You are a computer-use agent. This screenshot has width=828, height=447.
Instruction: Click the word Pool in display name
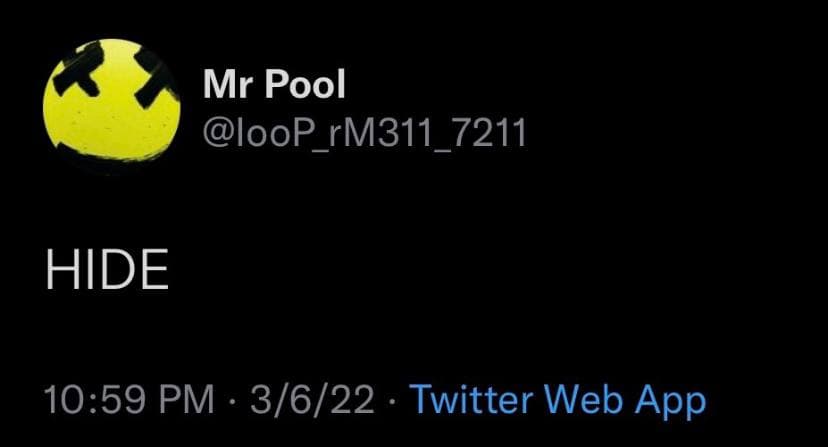pyautogui.click(x=305, y=84)
